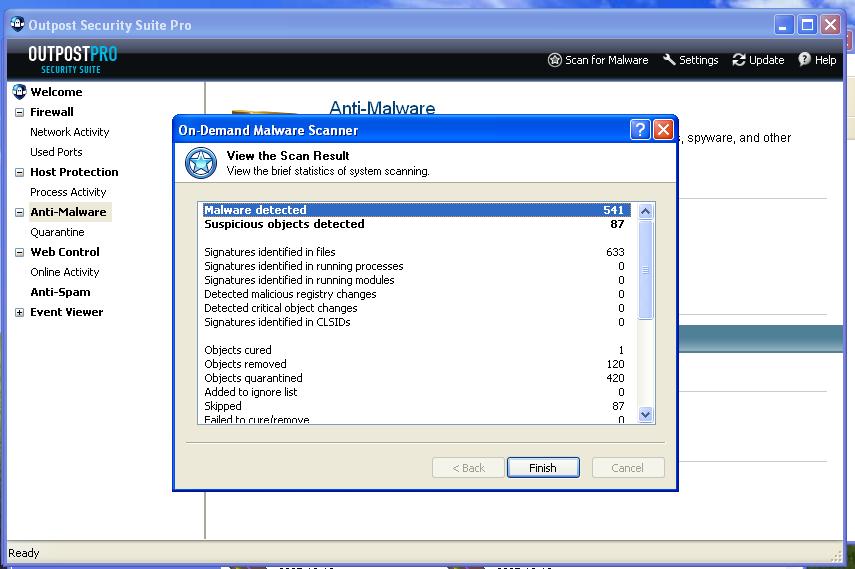Minimize the Outpost Security Suite window
Viewport: 855px width, 569px height.
pos(783,25)
